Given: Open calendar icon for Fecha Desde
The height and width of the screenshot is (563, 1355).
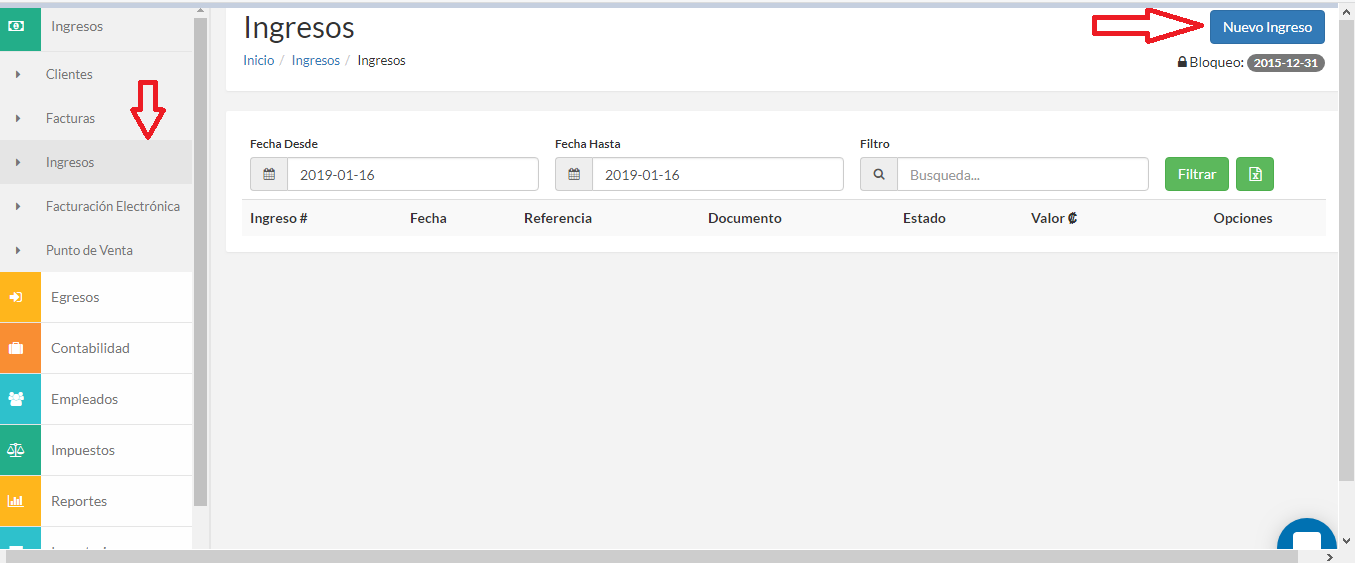Looking at the screenshot, I should (269, 174).
